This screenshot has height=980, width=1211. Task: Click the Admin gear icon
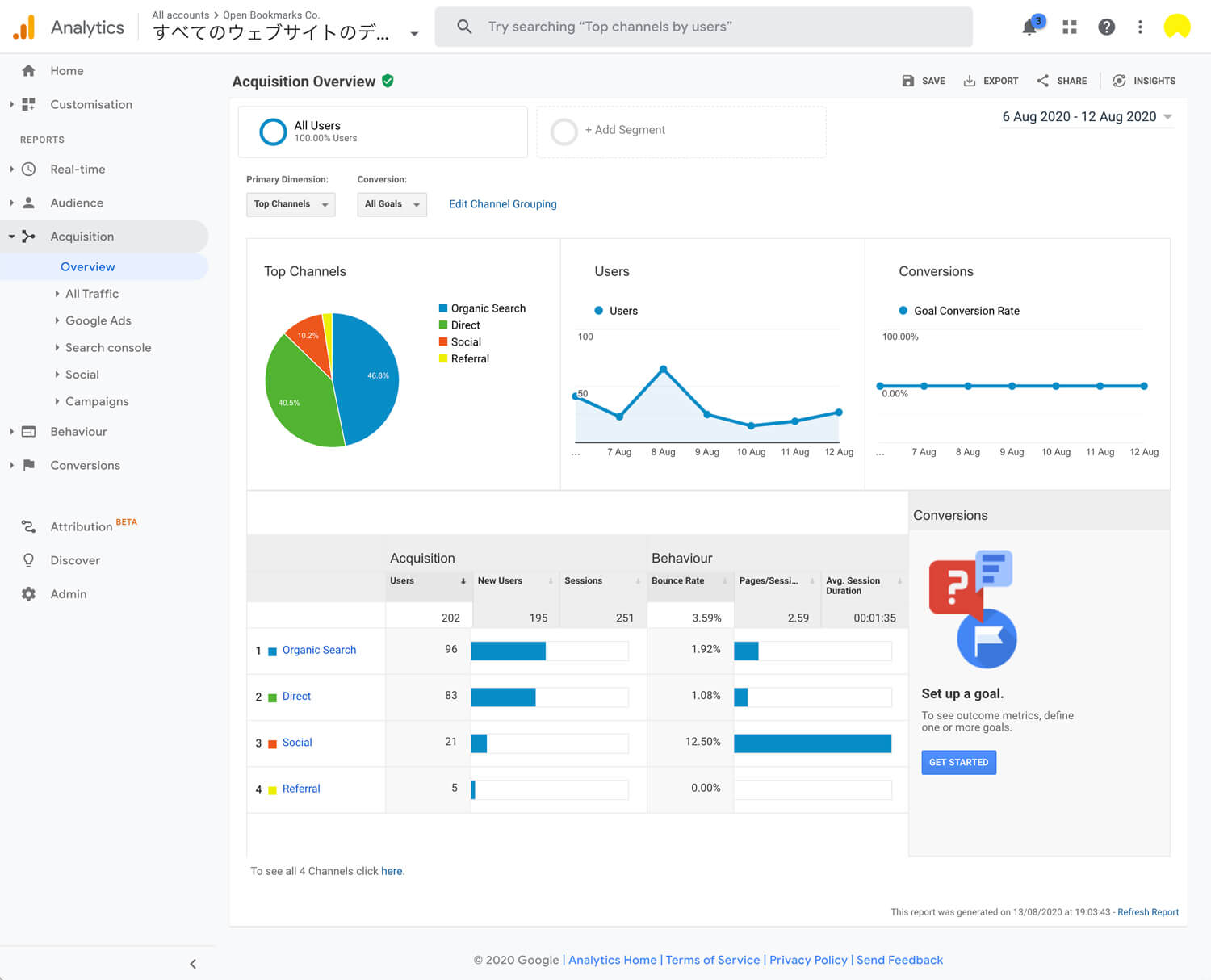pos(29,594)
